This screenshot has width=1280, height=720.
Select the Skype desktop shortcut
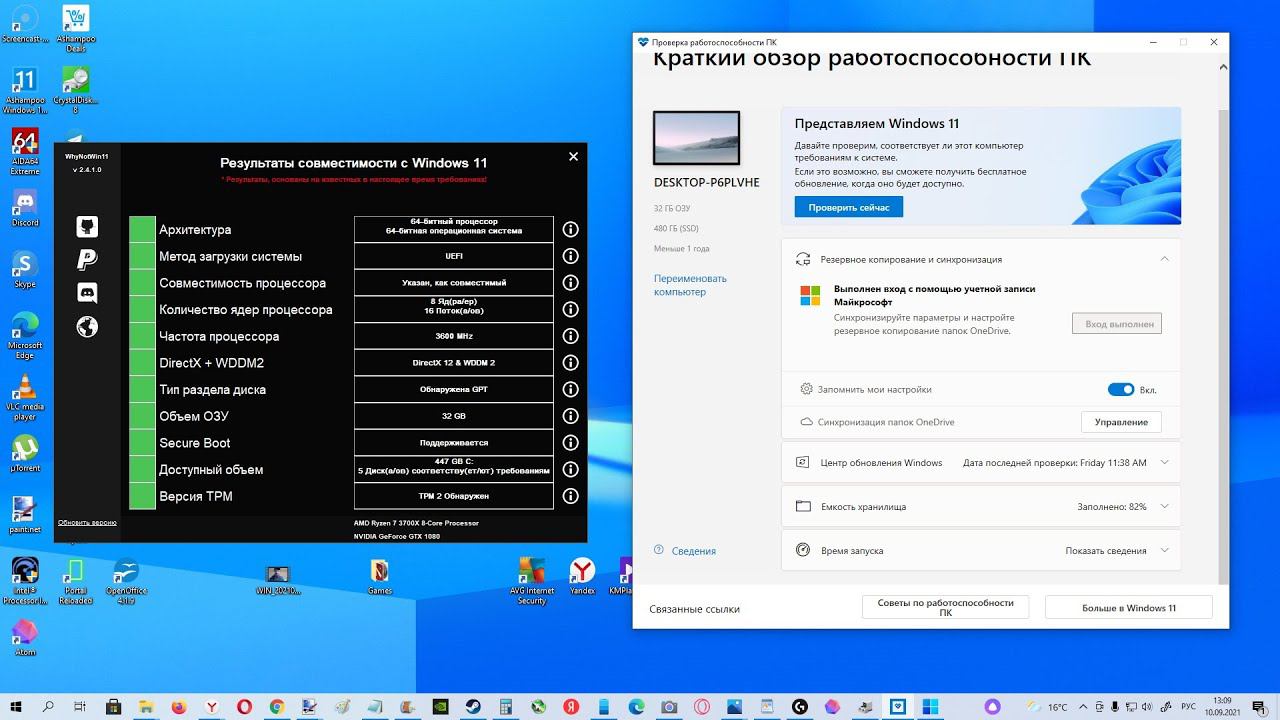(24, 271)
